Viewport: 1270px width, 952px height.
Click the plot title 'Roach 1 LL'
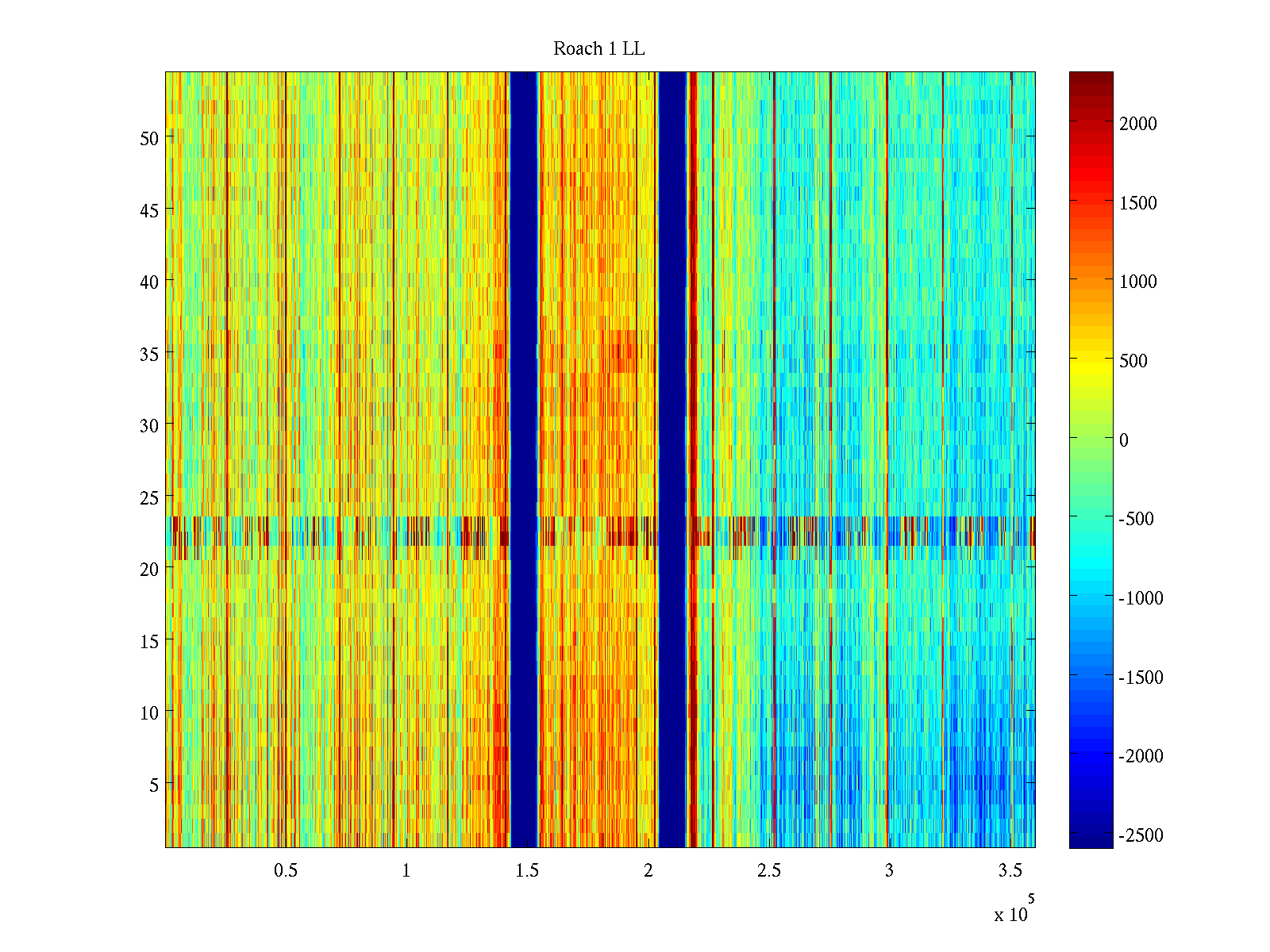(598, 49)
